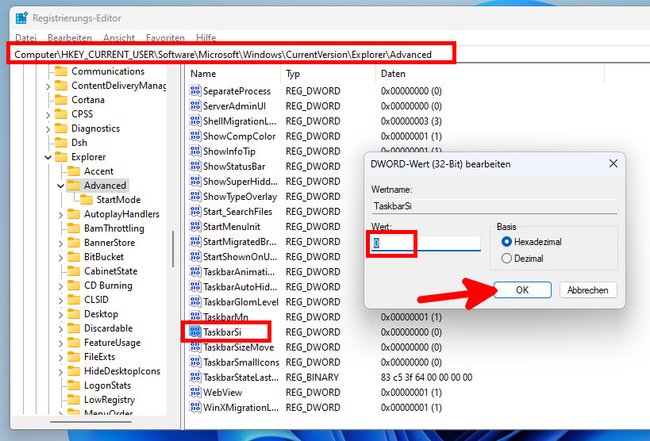This screenshot has width=650, height=441.
Task: Click the TaskbarSmallIcons value icon
Action: point(195,362)
